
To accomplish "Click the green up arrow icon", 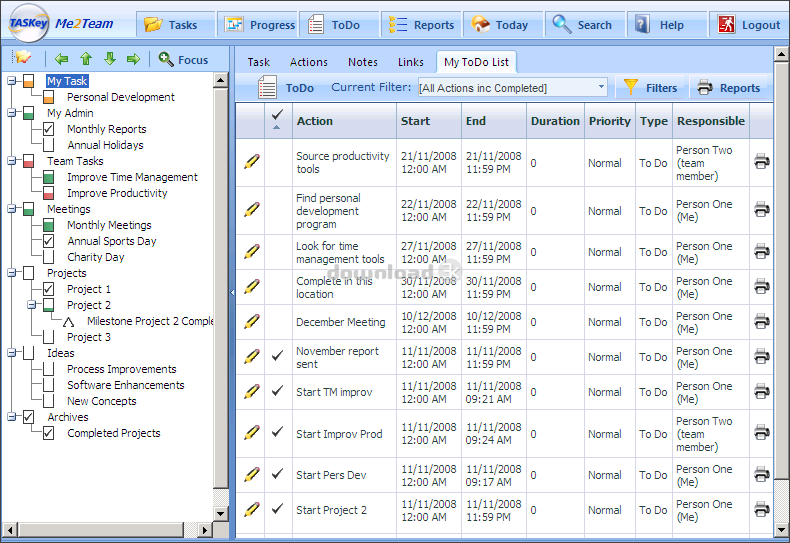I will [86, 60].
